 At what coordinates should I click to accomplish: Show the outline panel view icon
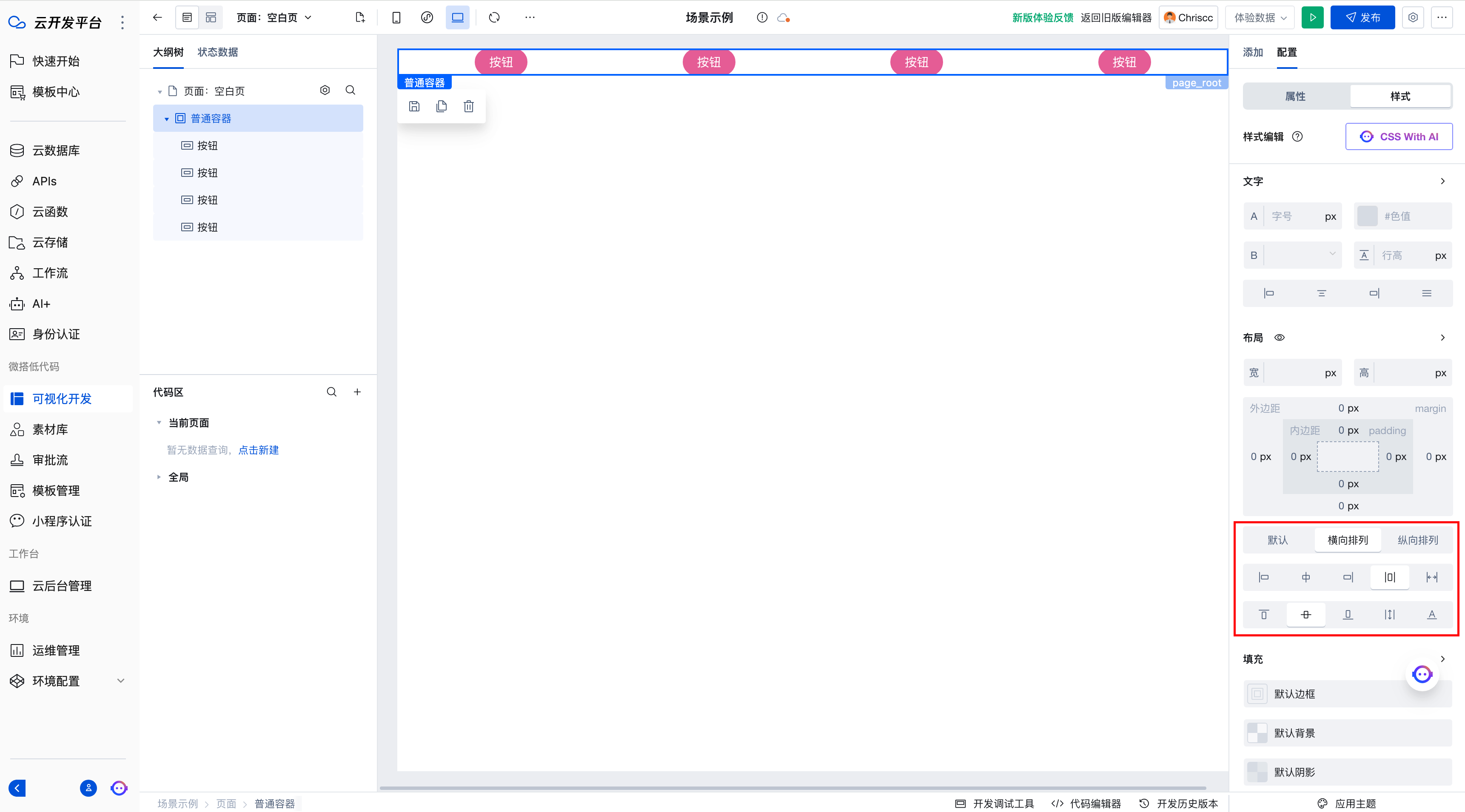[x=187, y=17]
